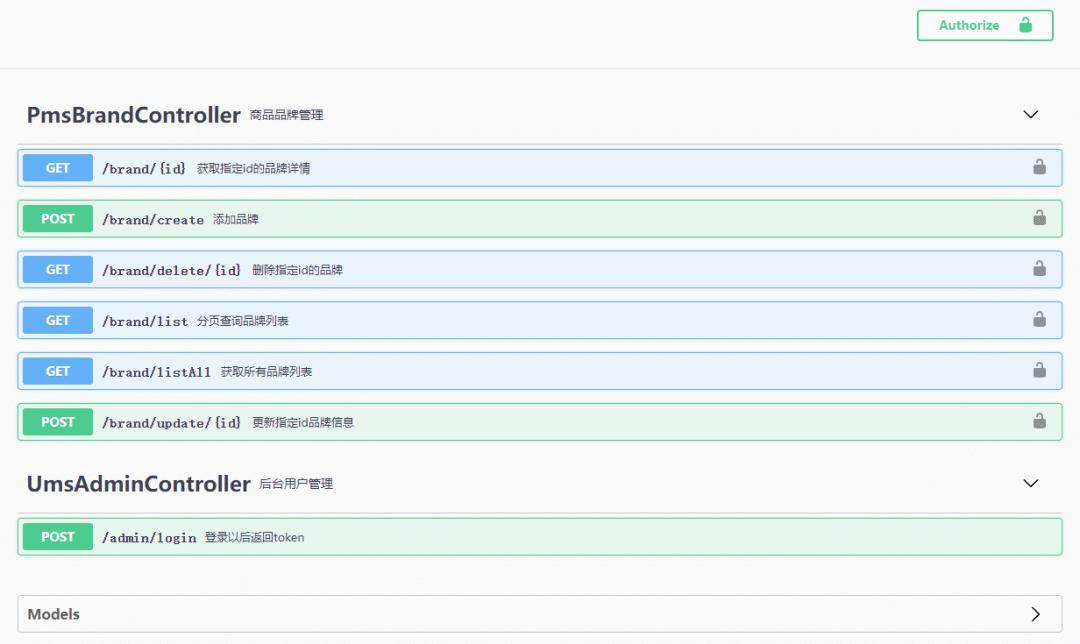
Task: Collapse the PmsBrandController section chevron
Action: pyautogui.click(x=1030, y=114)
